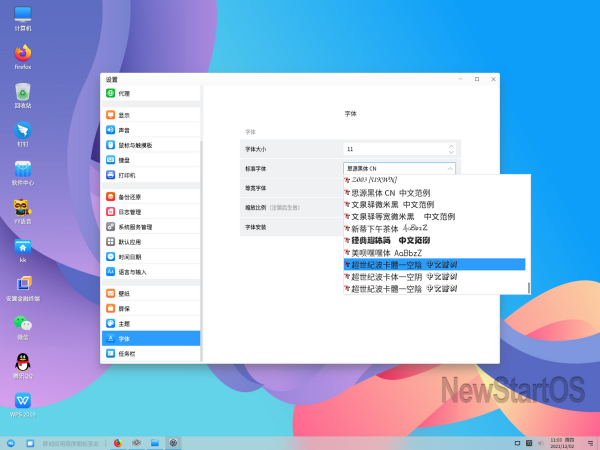
Task: Open 软件中心 software center desktop icon
Action: [x=23, y=169]
